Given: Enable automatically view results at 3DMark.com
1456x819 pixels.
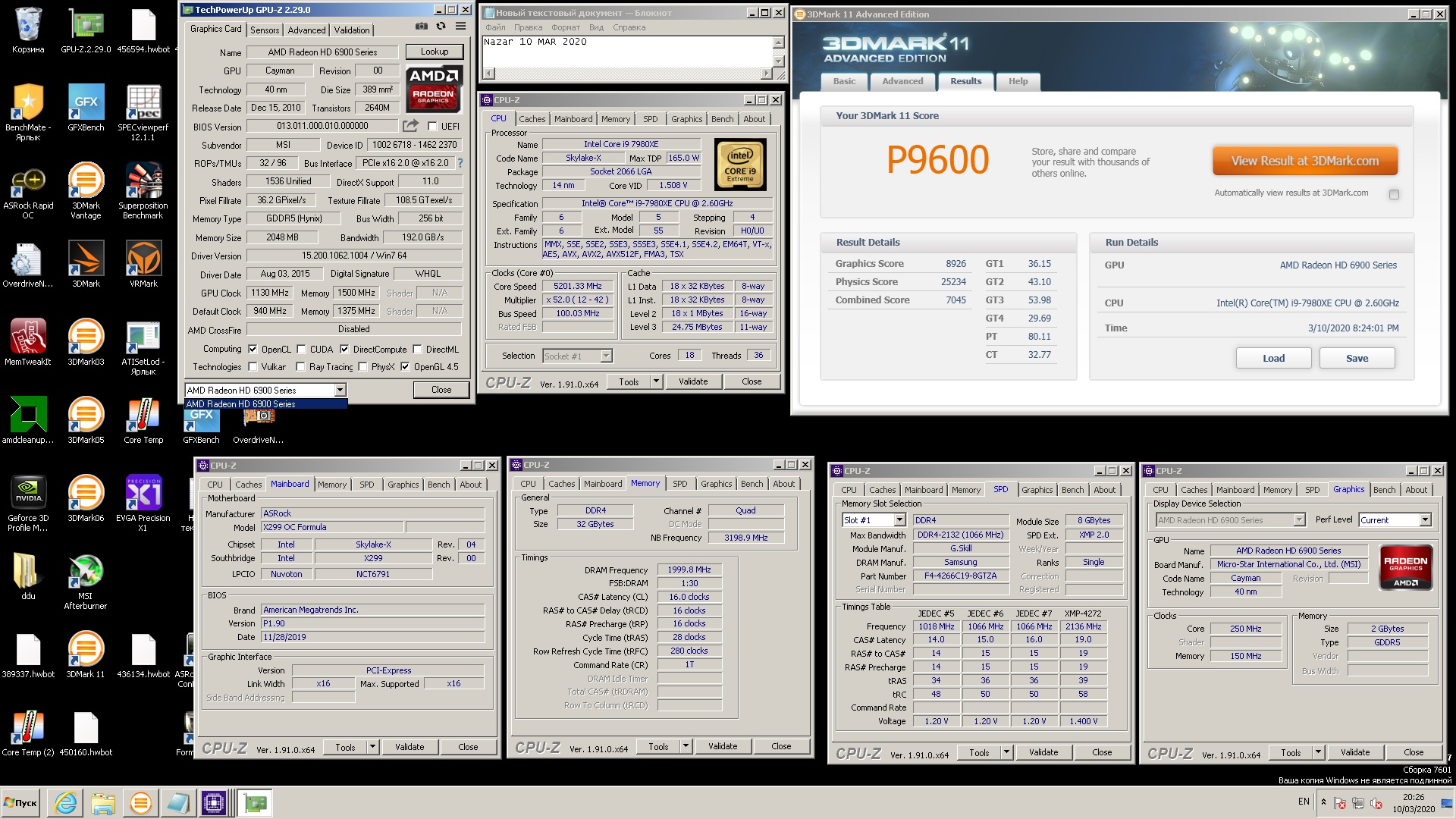Looking at the screenshot, I should pyautogui.click(x=1394, y=194).
